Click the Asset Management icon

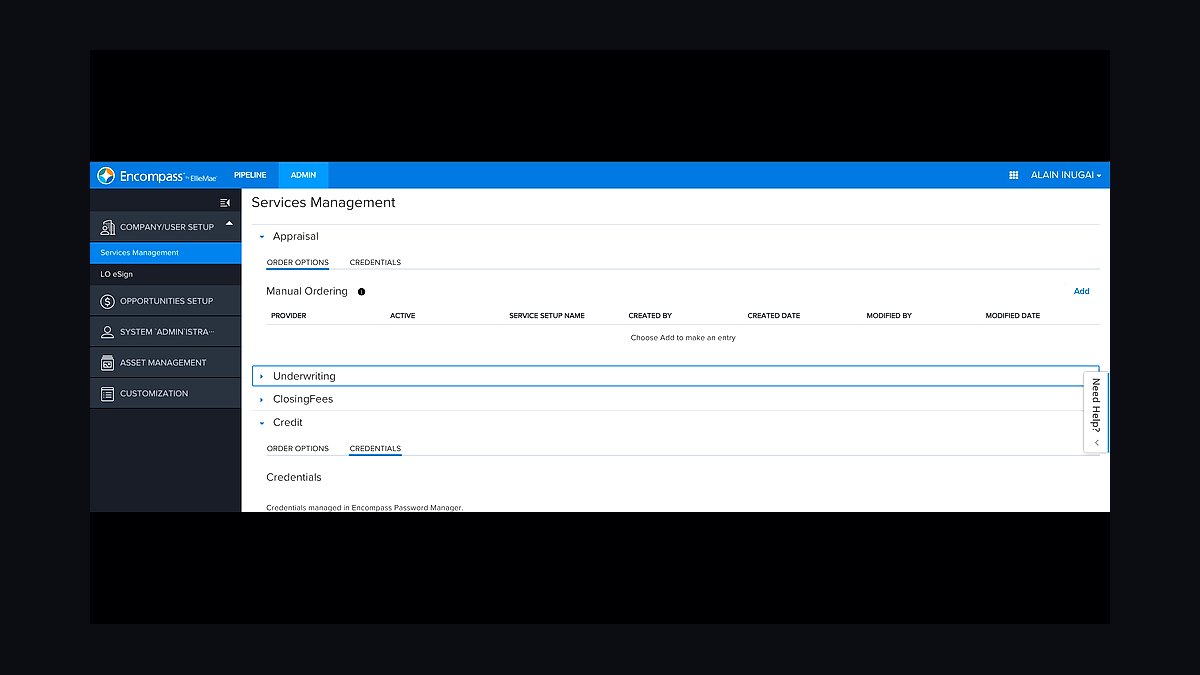tap(107, 363)
